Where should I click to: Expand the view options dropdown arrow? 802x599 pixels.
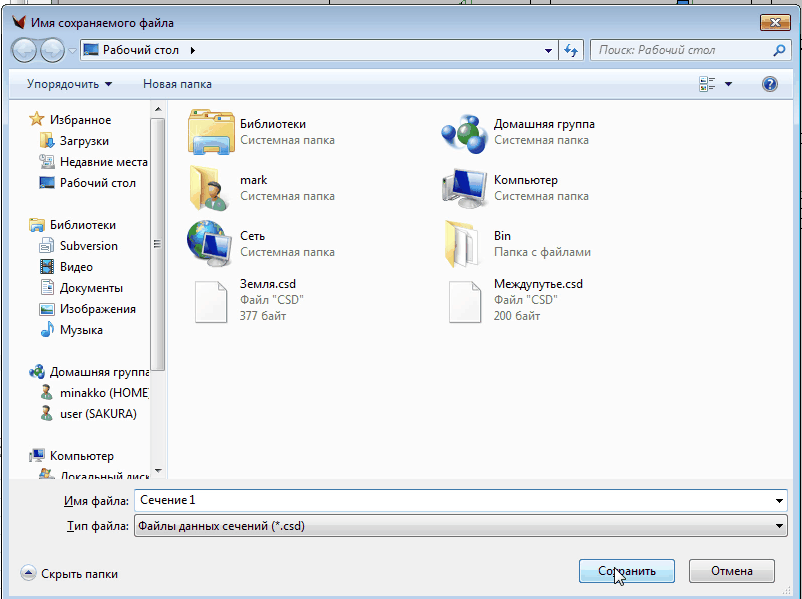click(729, 84)
